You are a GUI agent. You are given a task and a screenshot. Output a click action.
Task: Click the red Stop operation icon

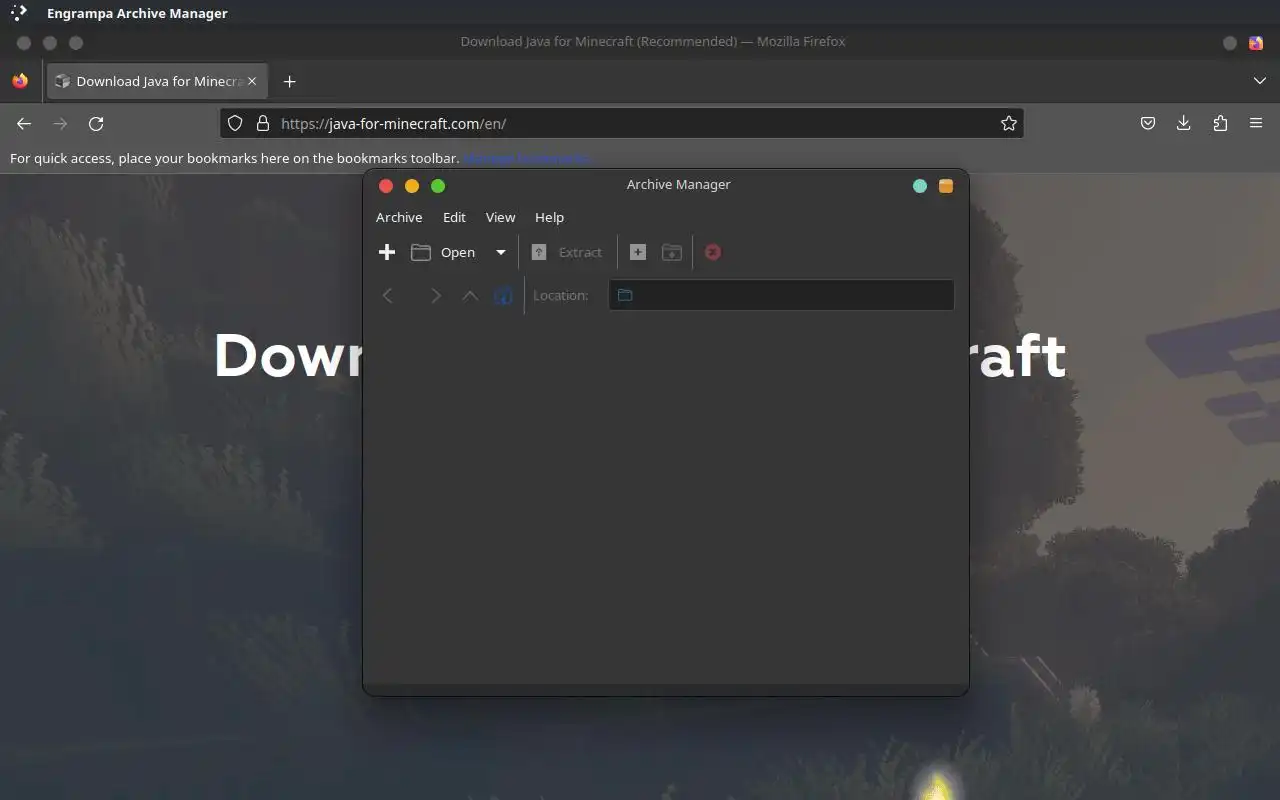point(713,252)
